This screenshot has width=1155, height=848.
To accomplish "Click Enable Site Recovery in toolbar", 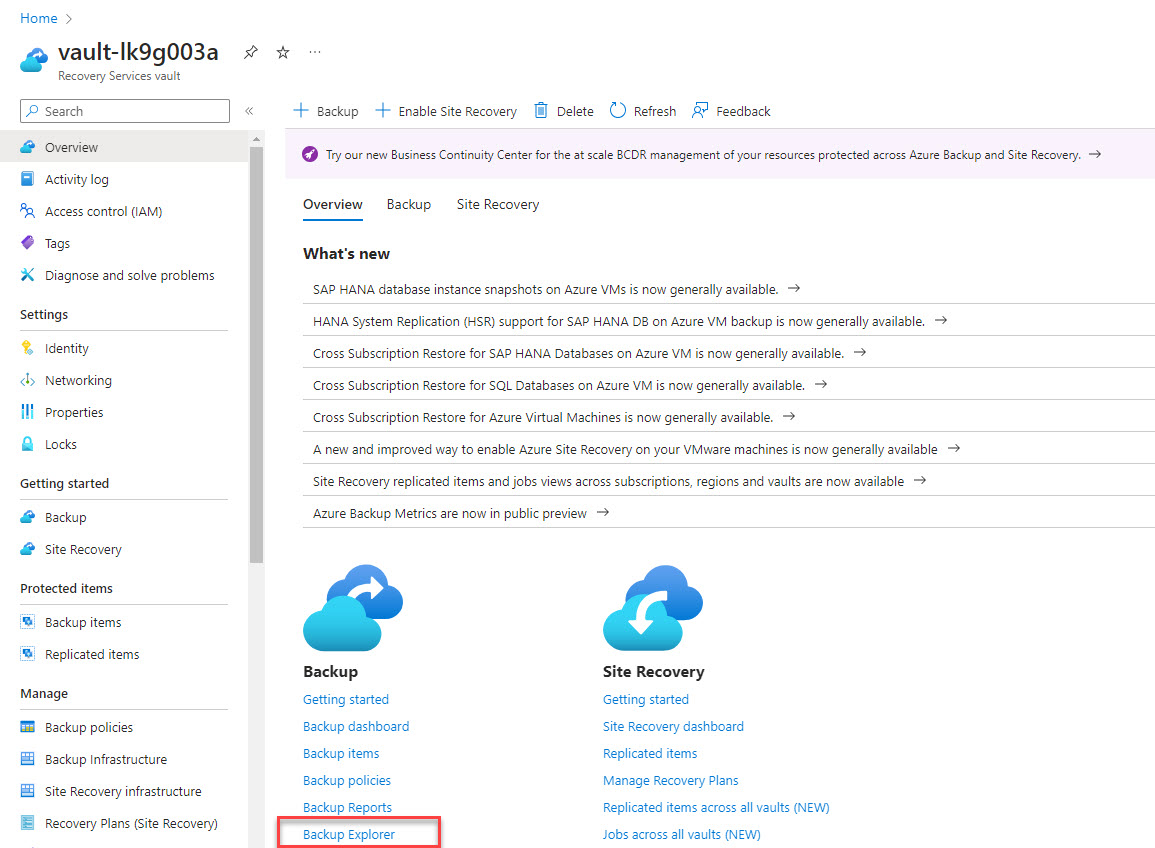I will 446,111.
